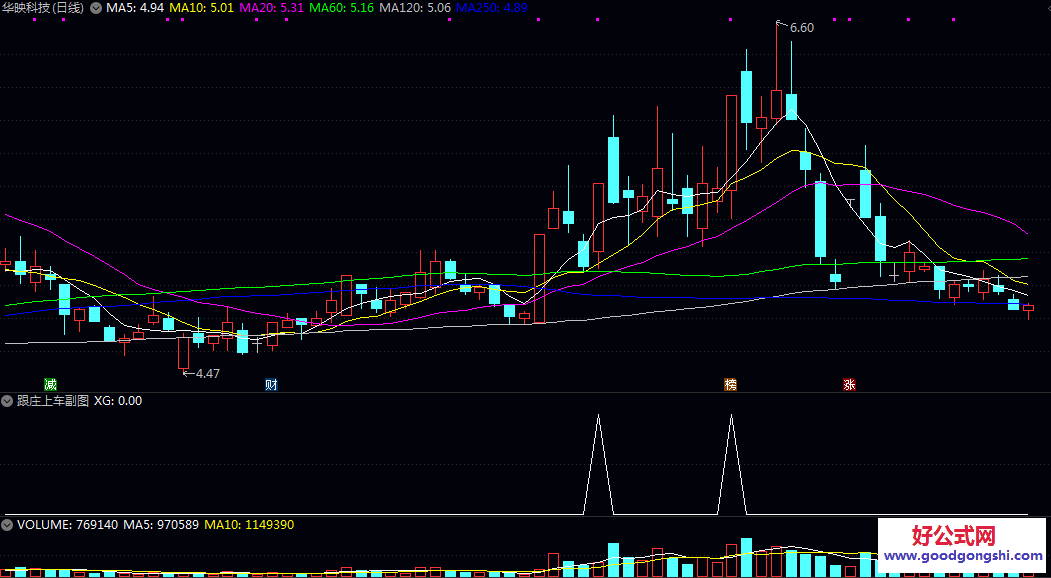Click the 好公式网 watermark logo

point(963,536)
